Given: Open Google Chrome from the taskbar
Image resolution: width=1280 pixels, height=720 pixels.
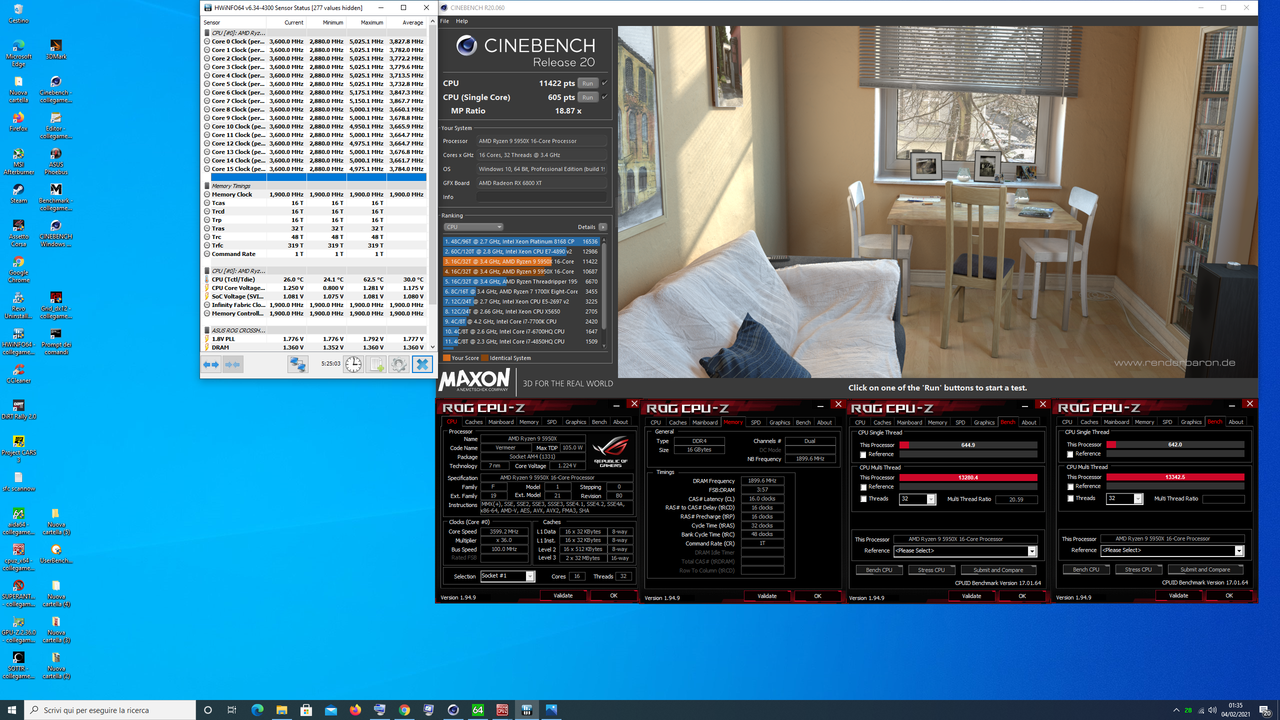Looking at the screenshot, I should tap(405, 711).
